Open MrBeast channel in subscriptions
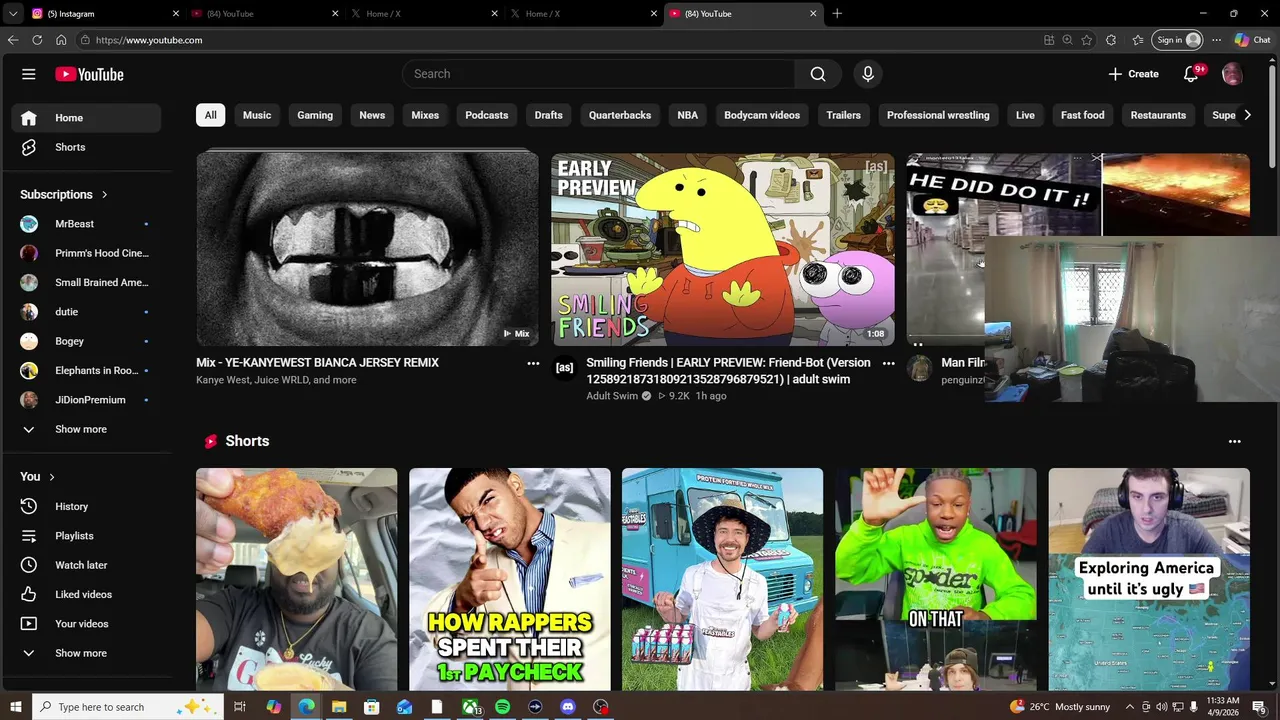The image size is (1280, 720). 86,224
